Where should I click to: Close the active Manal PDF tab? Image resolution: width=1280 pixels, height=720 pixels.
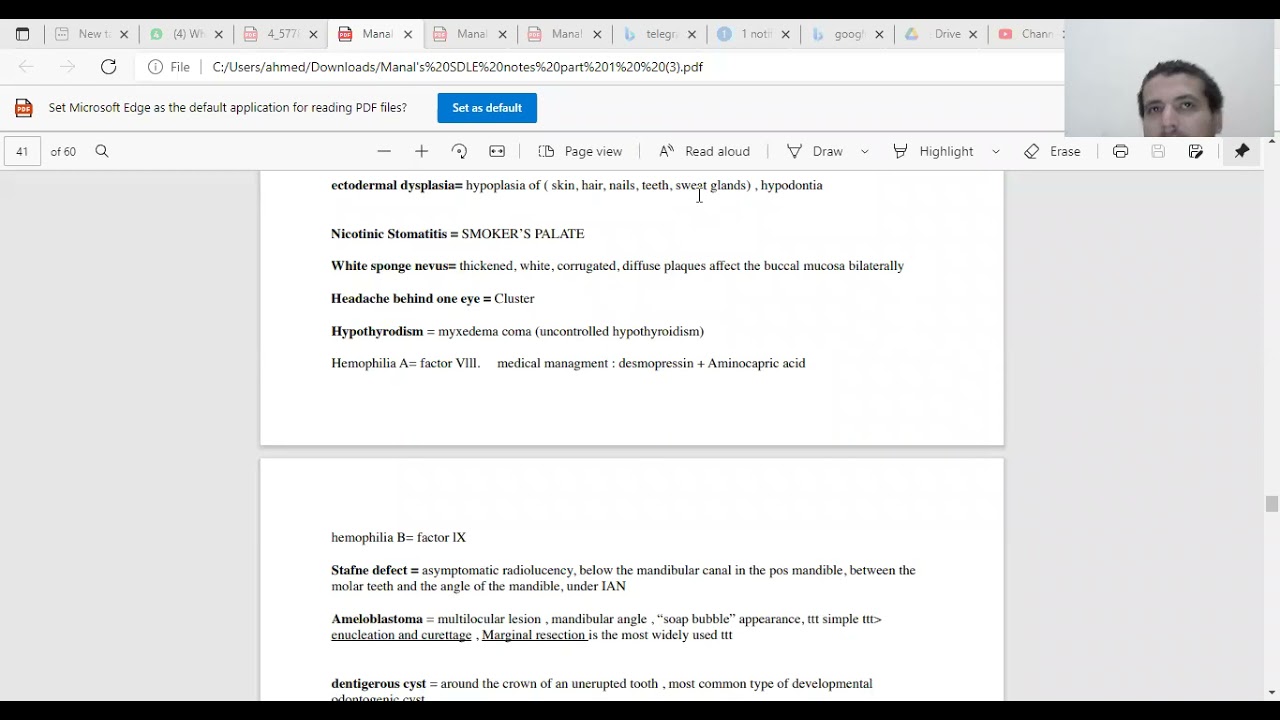[x=408, y=34]
